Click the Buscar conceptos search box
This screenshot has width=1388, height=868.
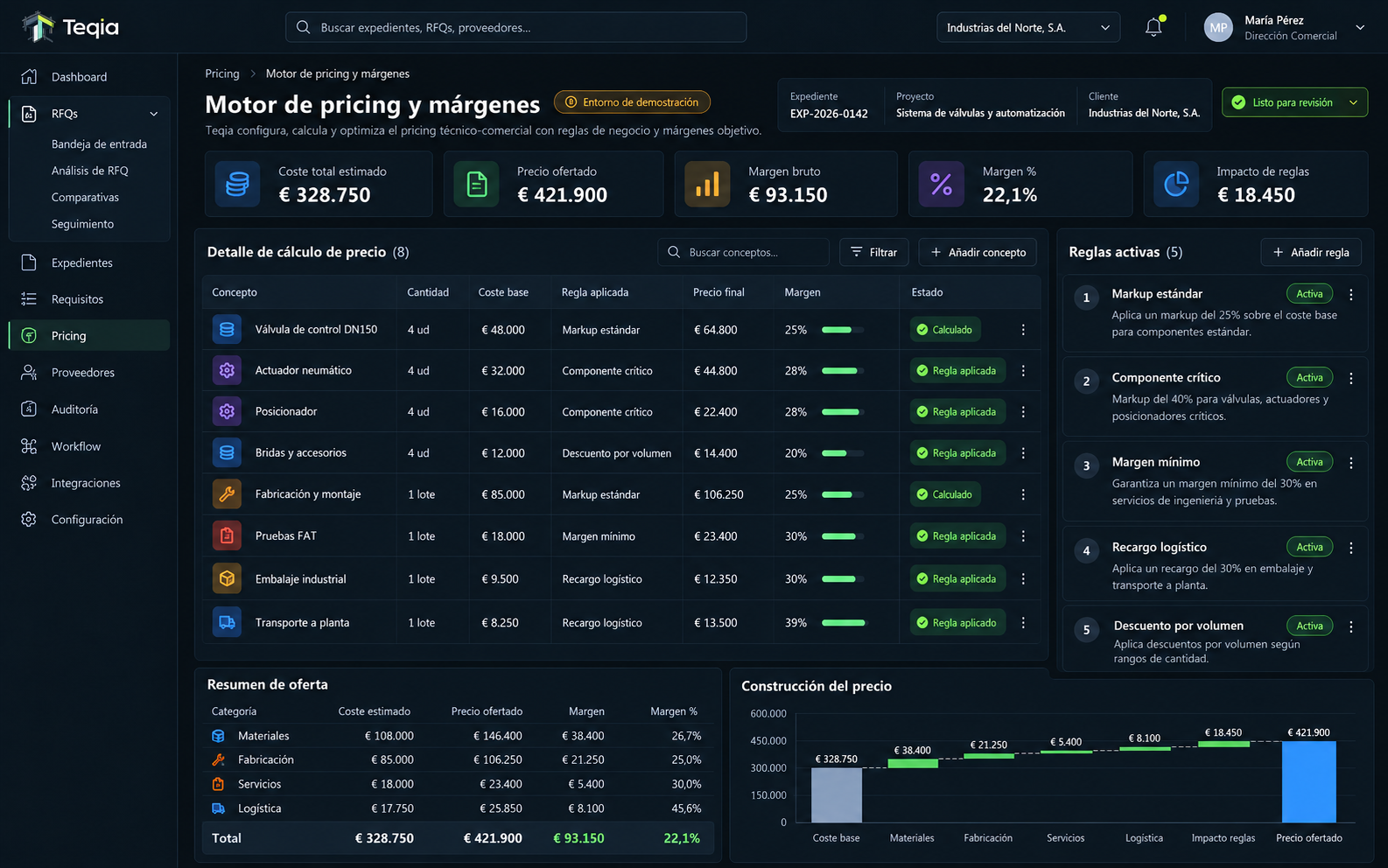pyautogui.click(x=743, y=252)
